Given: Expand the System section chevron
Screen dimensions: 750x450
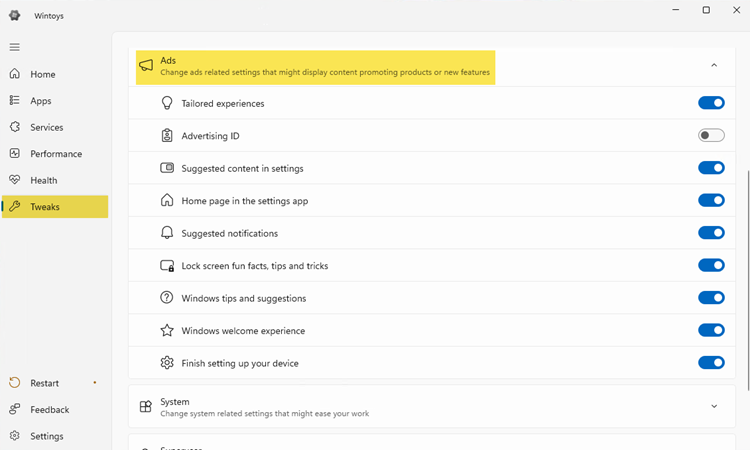Looking at the screenshot, I should [x=714, y=407].
